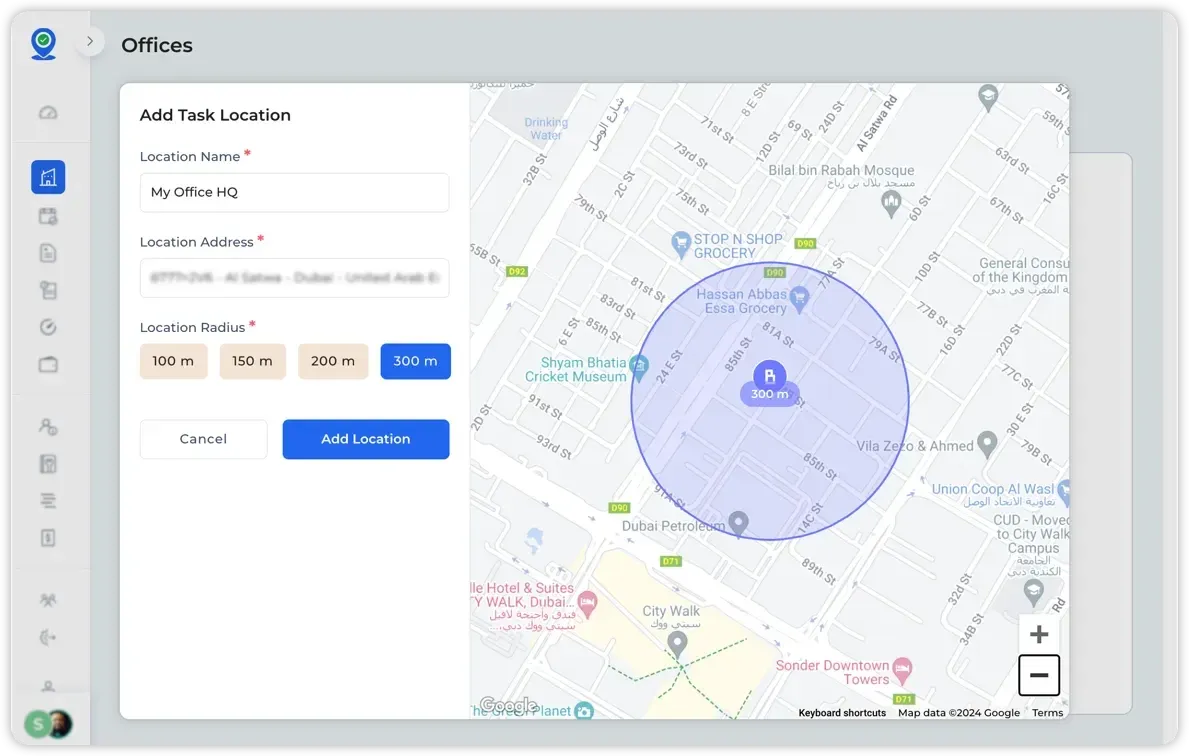
Task: Expand the sidebar with the chevron arrow
Action: tap(89, 42)
